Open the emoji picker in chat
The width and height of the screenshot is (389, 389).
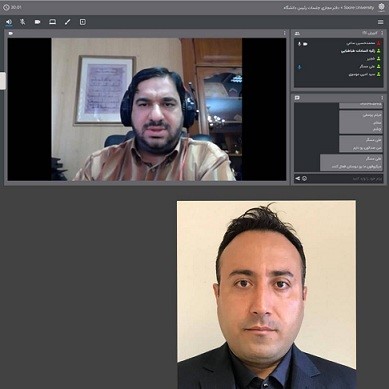coord(304,179)
